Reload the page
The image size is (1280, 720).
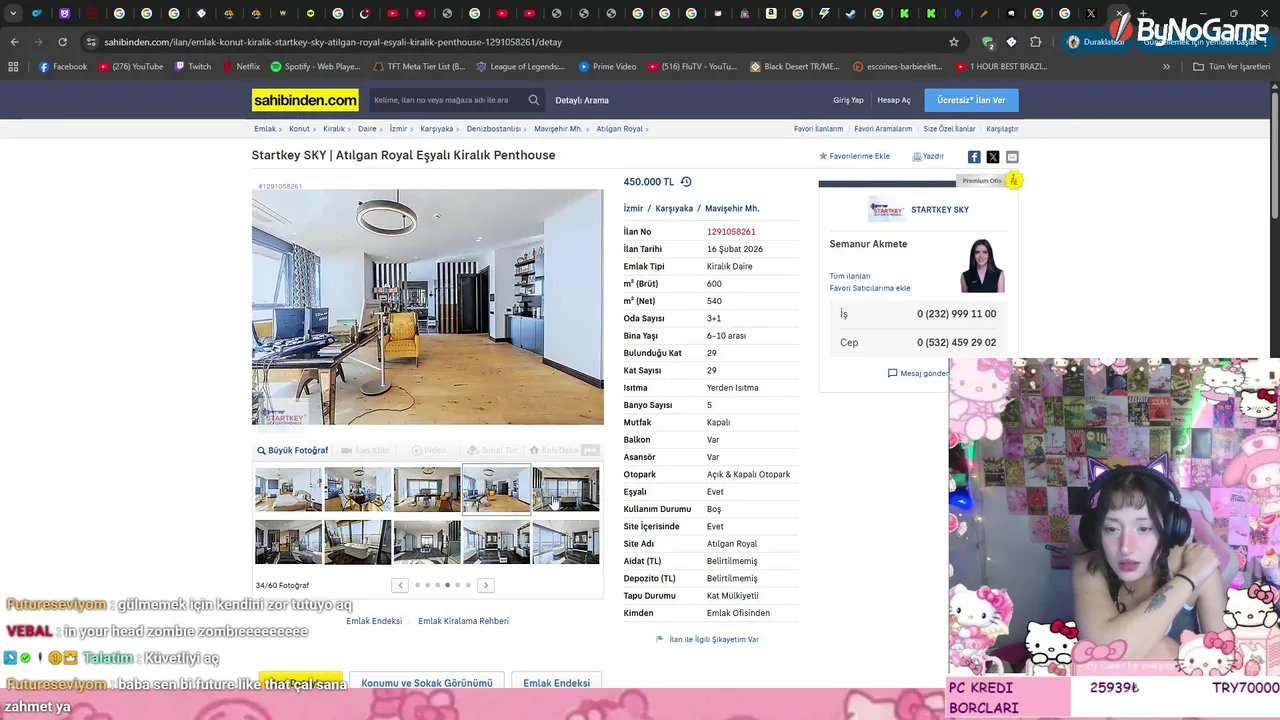pos(62,42)
